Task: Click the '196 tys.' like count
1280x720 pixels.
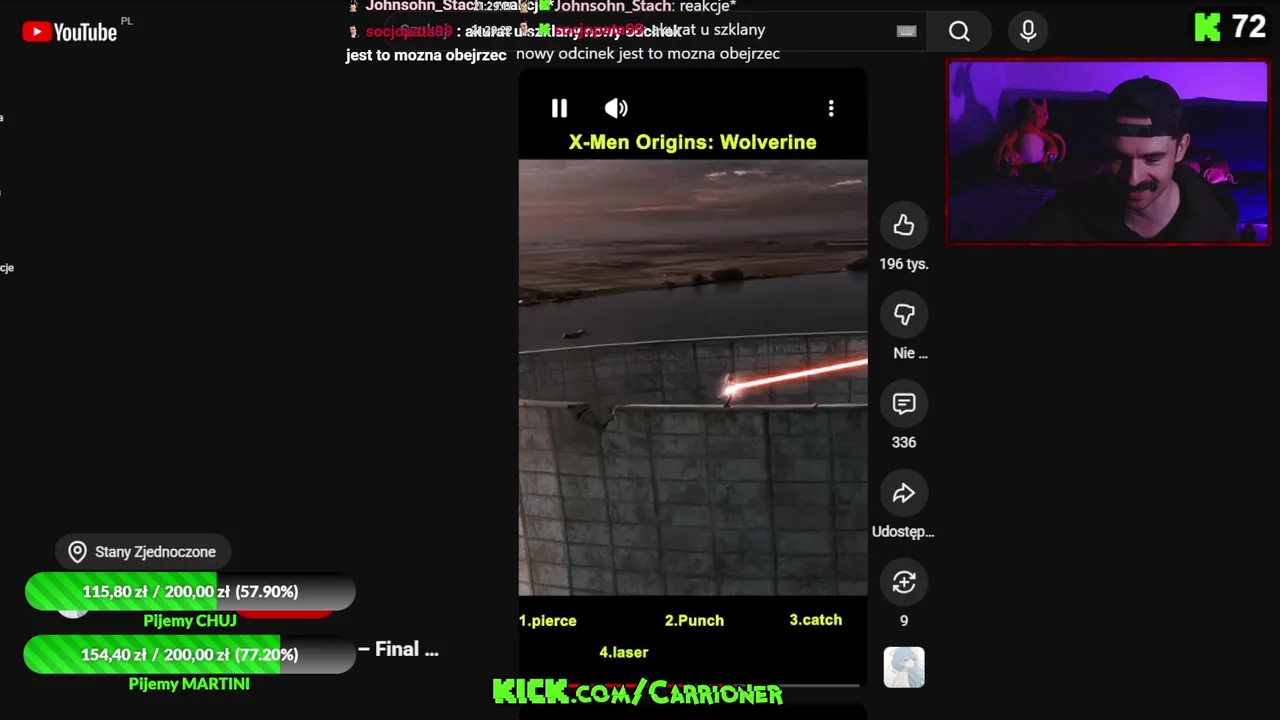Action: [x=904, y=264]
